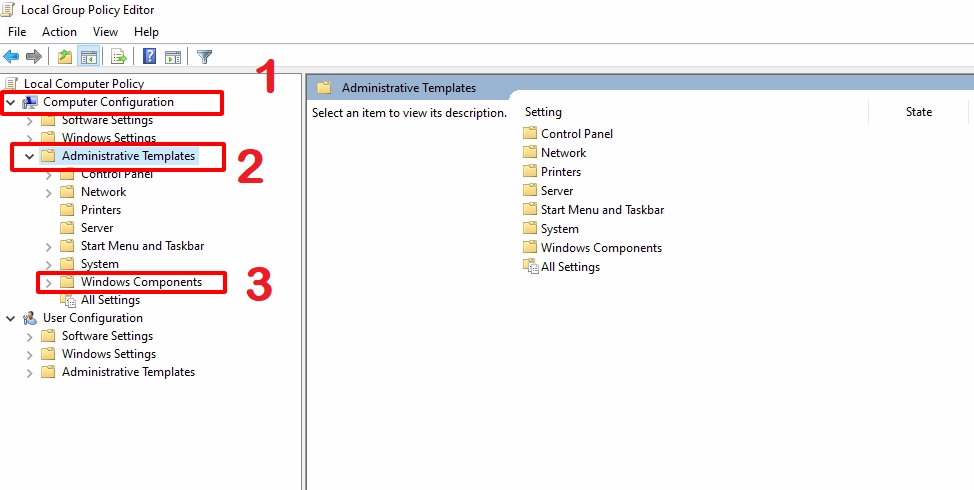This screenshot has height=490, width=974.
Task: Open the File menu
Action: [x=17, y=32]
